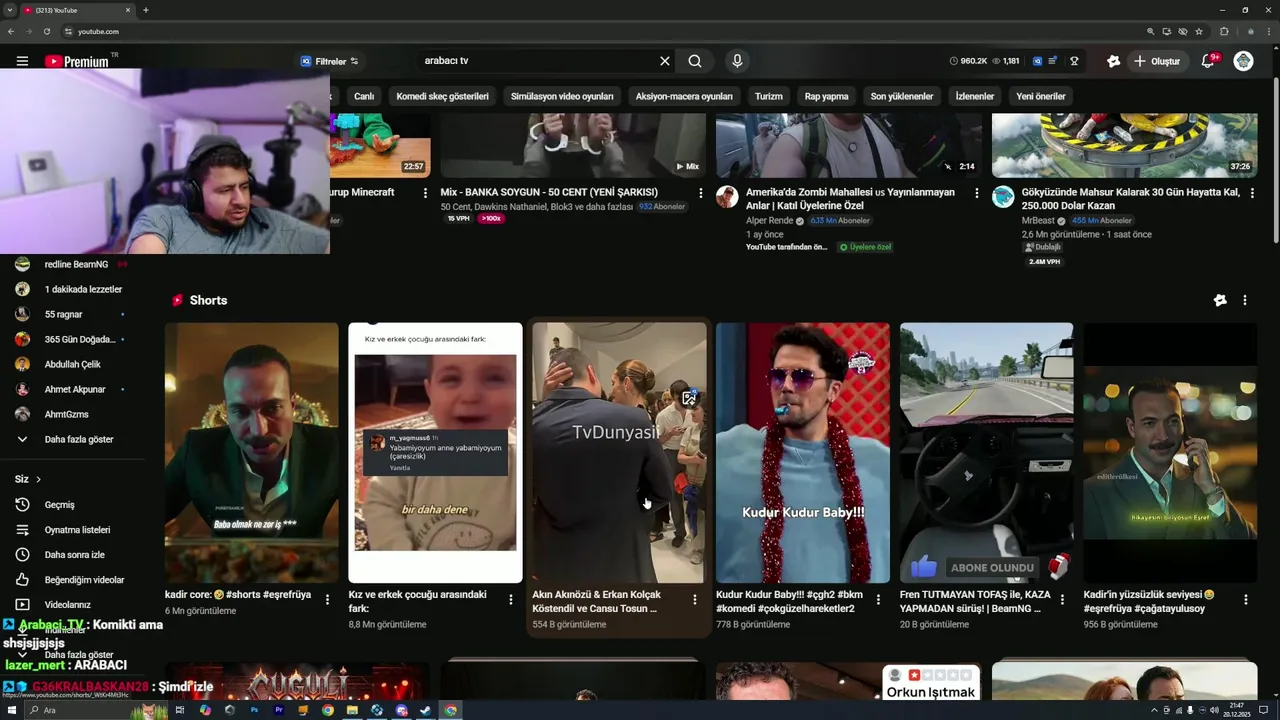Open options for Kadir'in yüzsüzlük seviyesi short

point(1246,600)
